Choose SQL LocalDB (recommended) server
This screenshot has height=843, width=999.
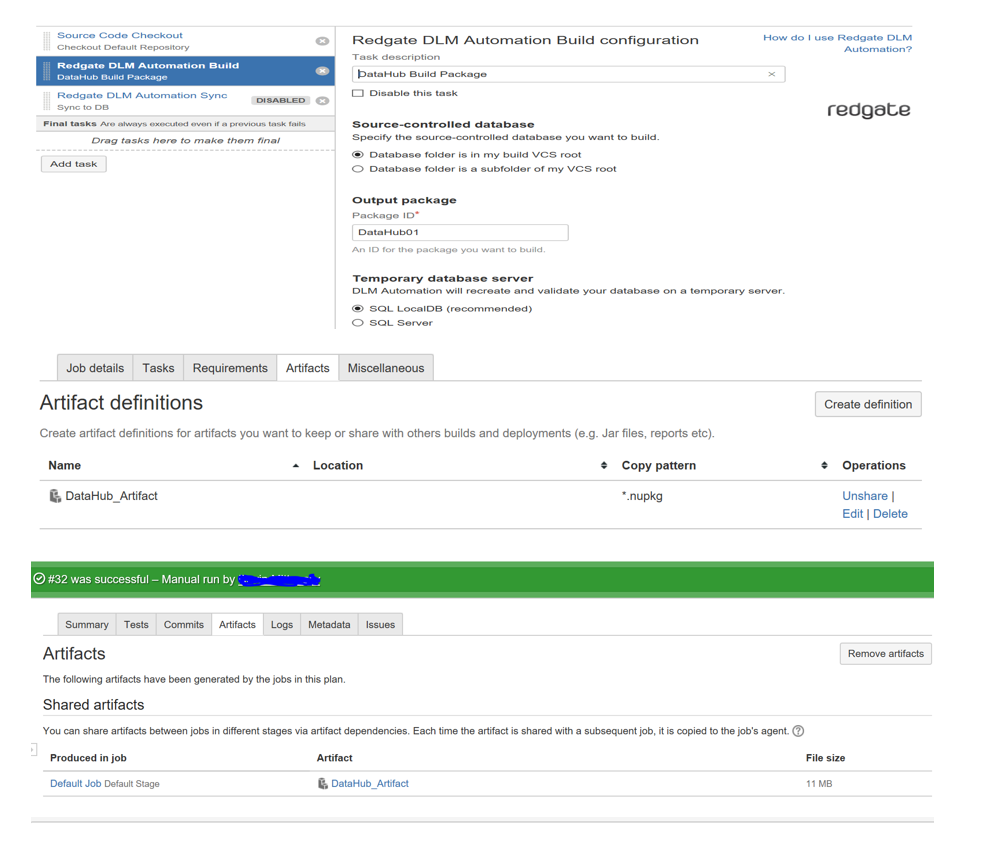point(358,308)
